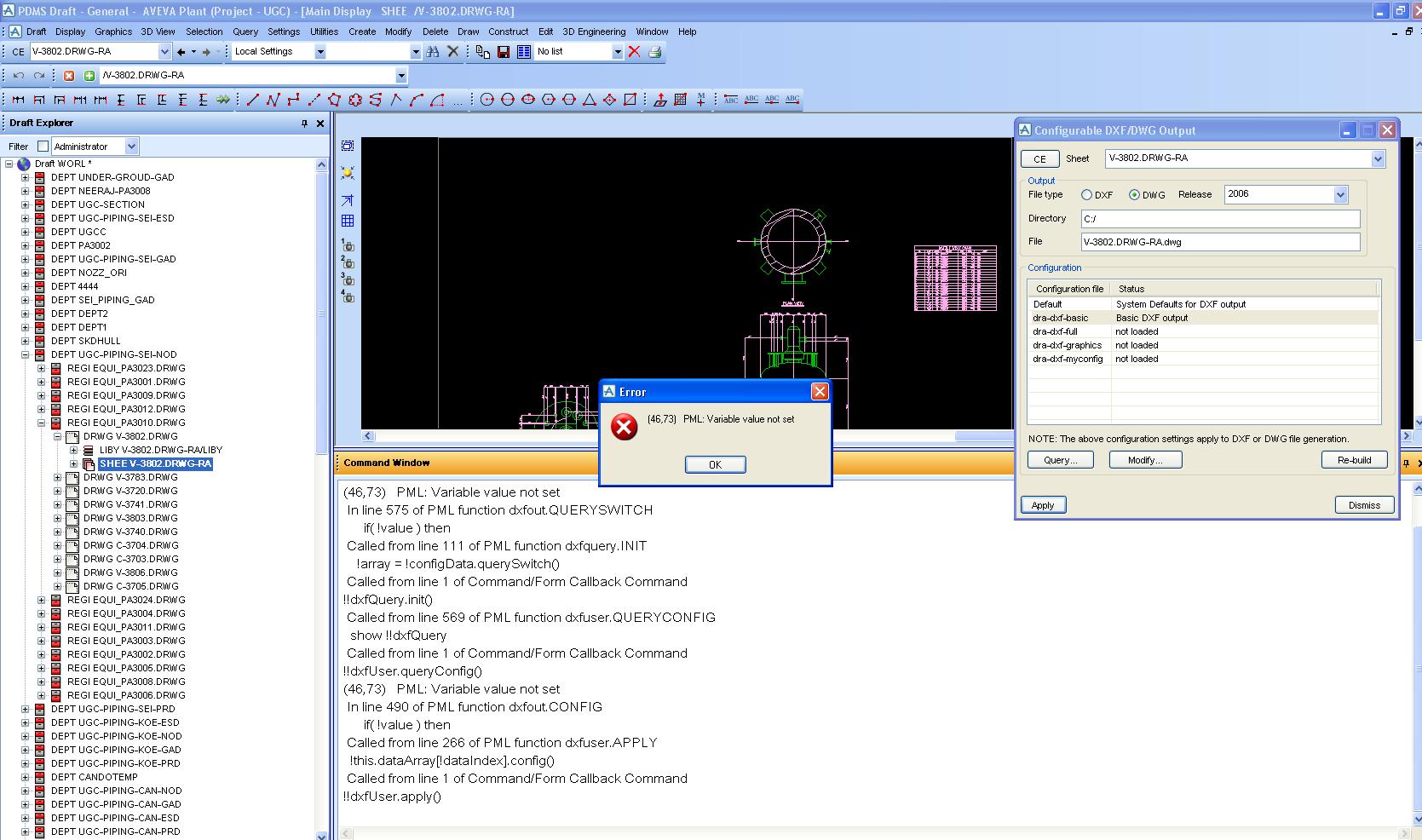
Task: Click the blue list icon beside No list
Action: 524,52
